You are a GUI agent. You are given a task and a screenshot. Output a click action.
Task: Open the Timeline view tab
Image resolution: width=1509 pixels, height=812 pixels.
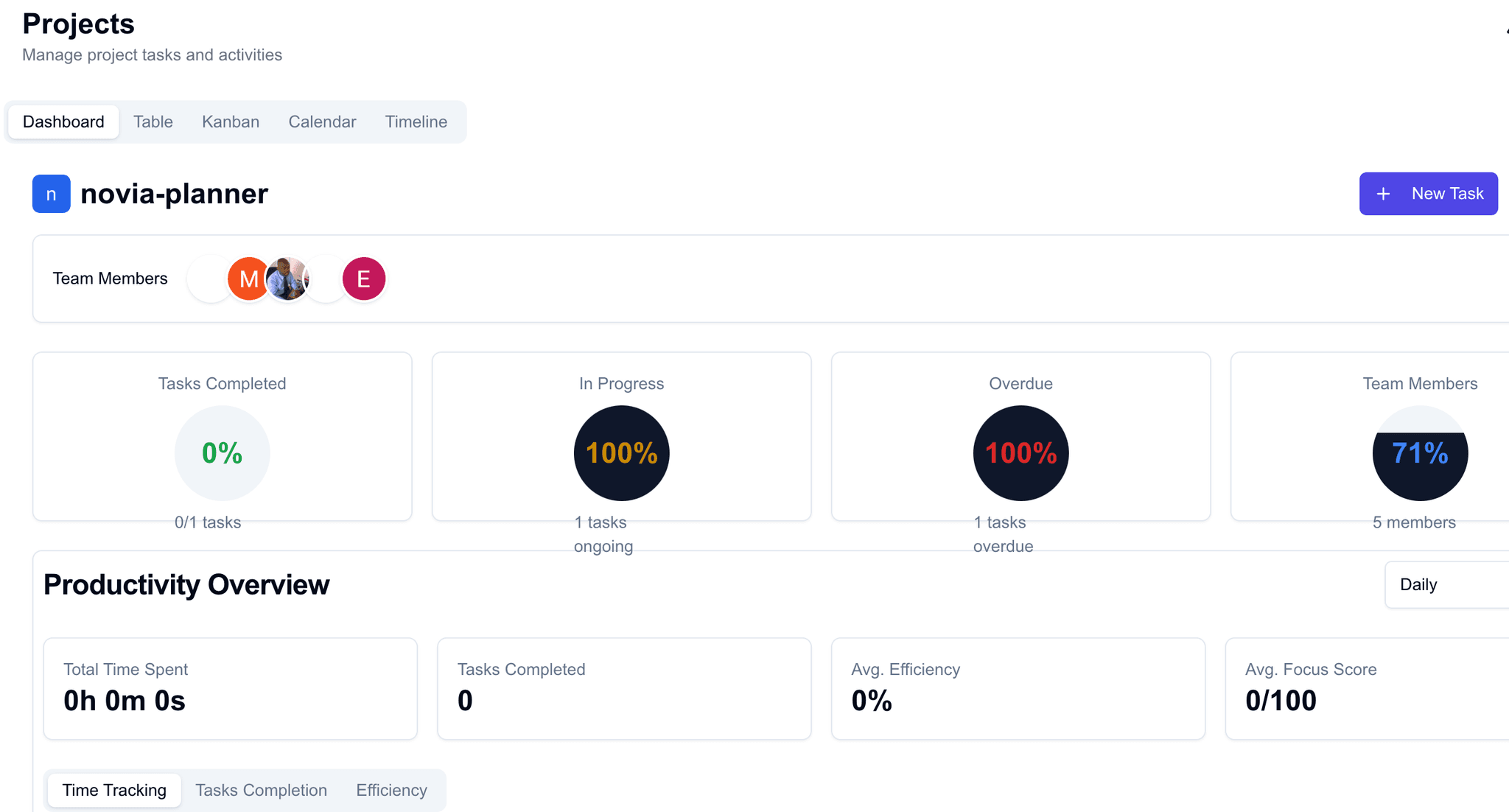[x=416, y=122]
